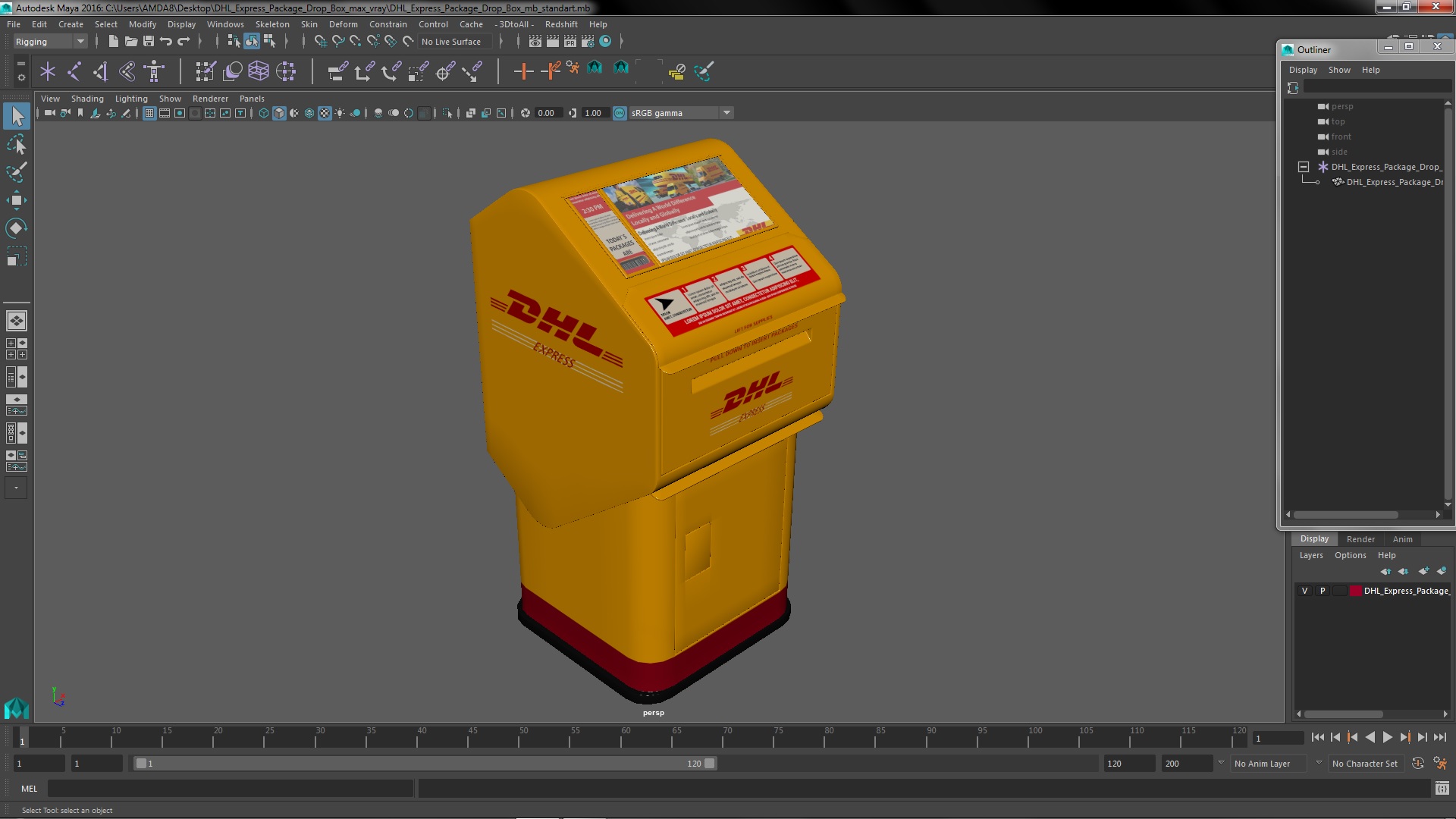Click the IPR render icon
1456x819 pixels.
point(570,42)
